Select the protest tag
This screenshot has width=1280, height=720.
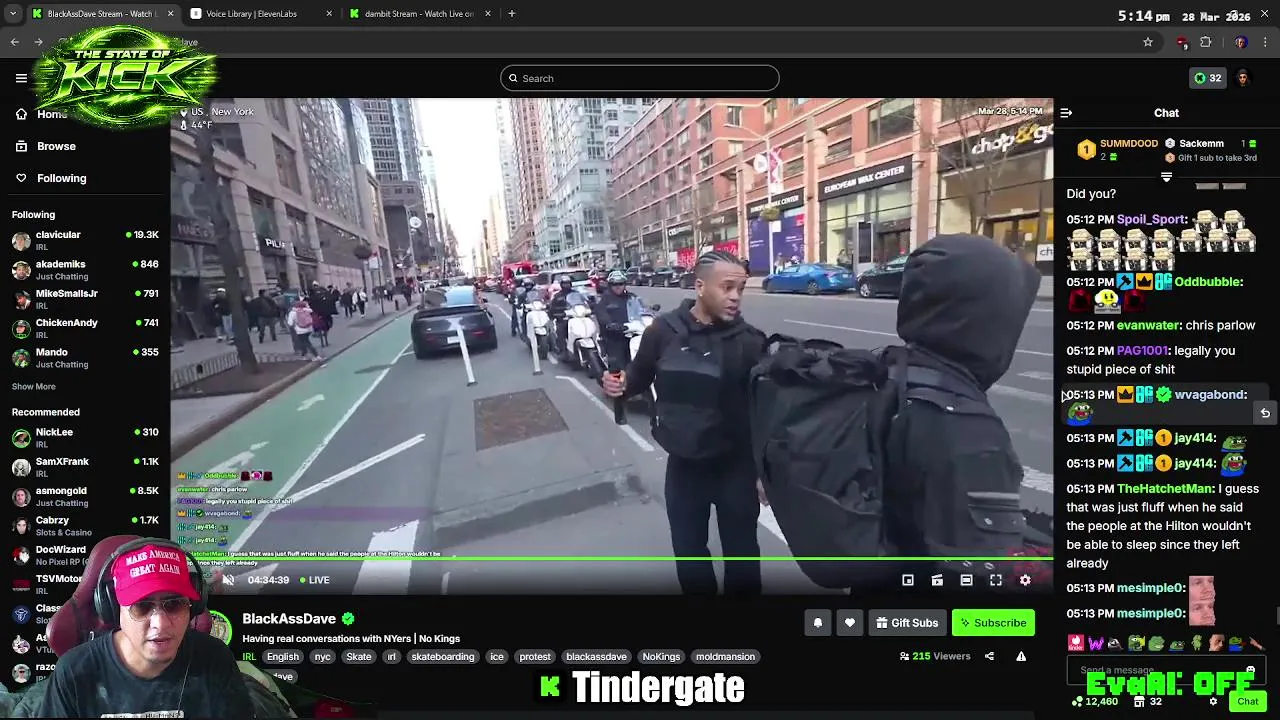coord(535,657)
